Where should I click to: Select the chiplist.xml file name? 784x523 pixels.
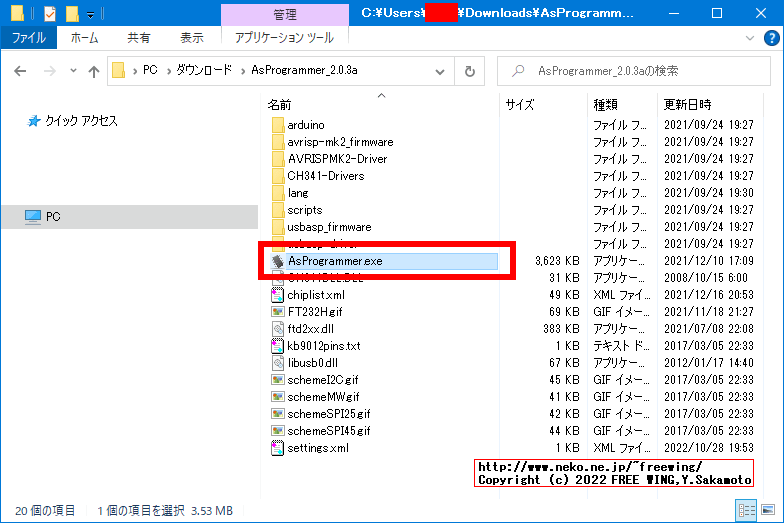[x=316, y=295]
